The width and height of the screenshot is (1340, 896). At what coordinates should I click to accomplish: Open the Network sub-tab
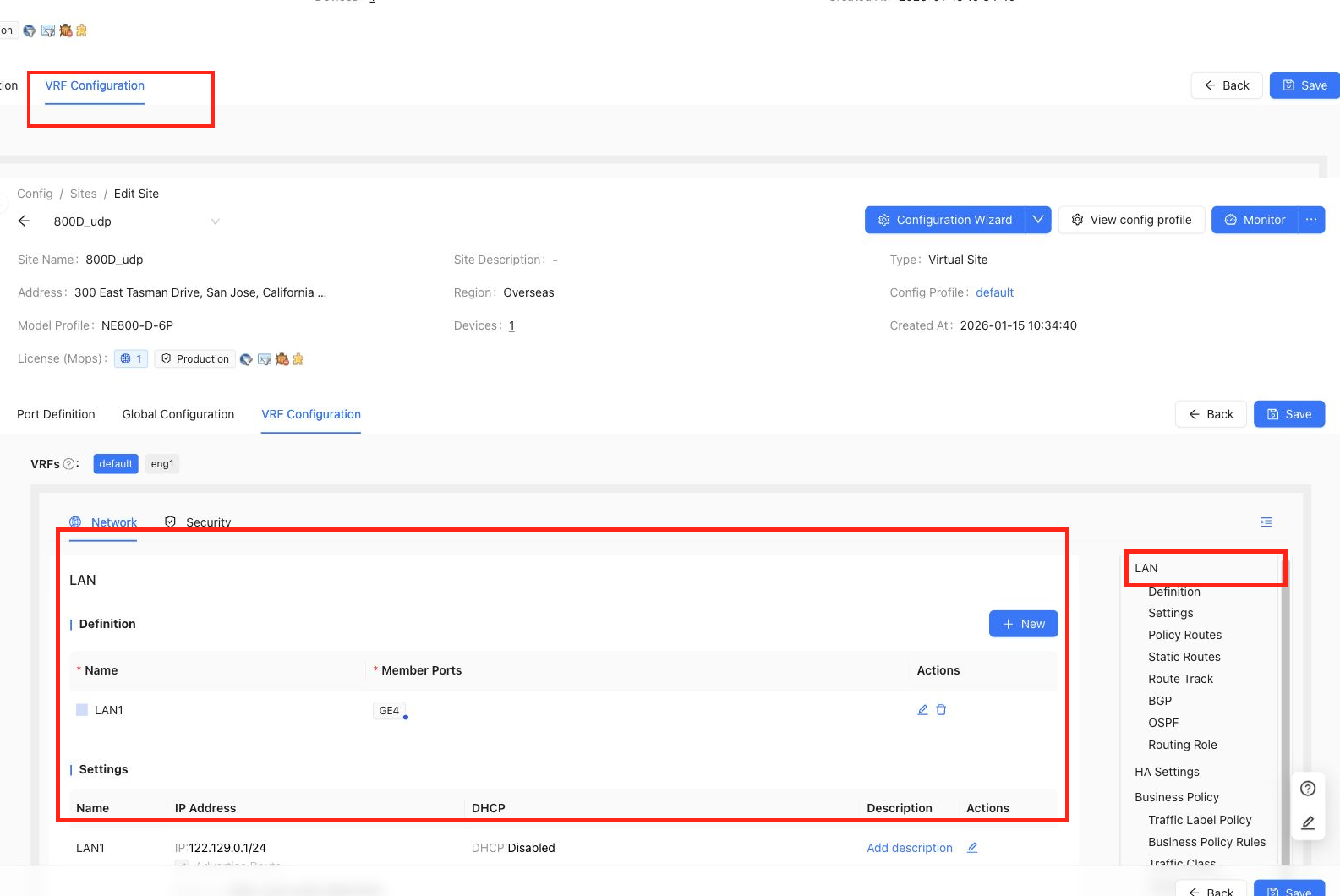[103, 522]
